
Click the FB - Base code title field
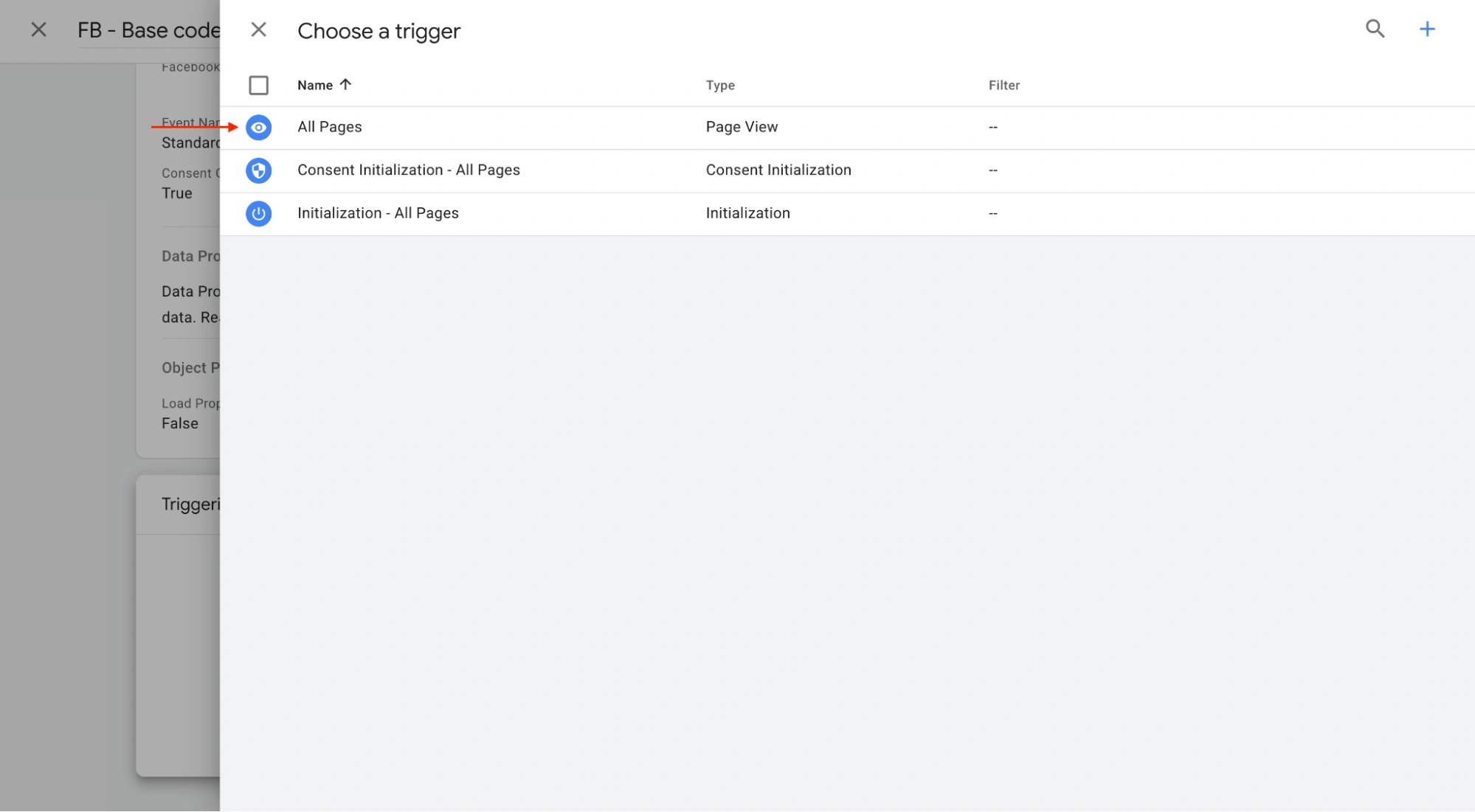tap(148, 30)
